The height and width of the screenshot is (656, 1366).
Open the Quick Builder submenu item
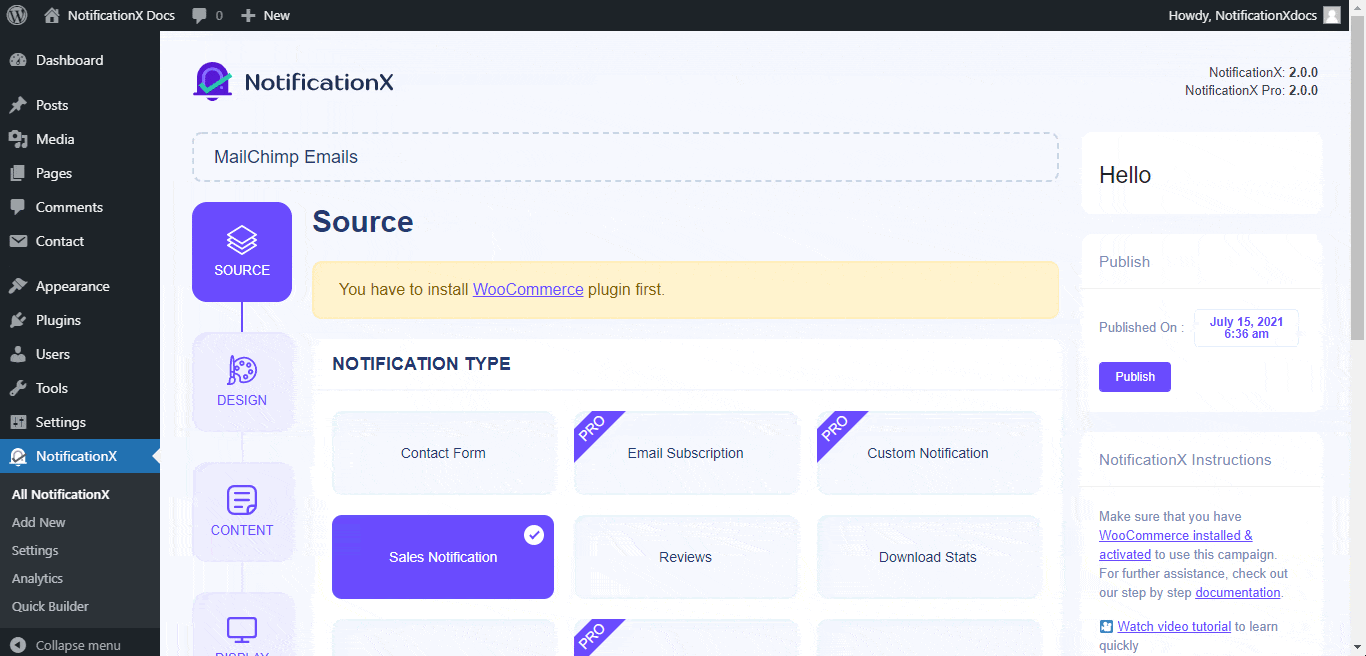click(50, 606)
